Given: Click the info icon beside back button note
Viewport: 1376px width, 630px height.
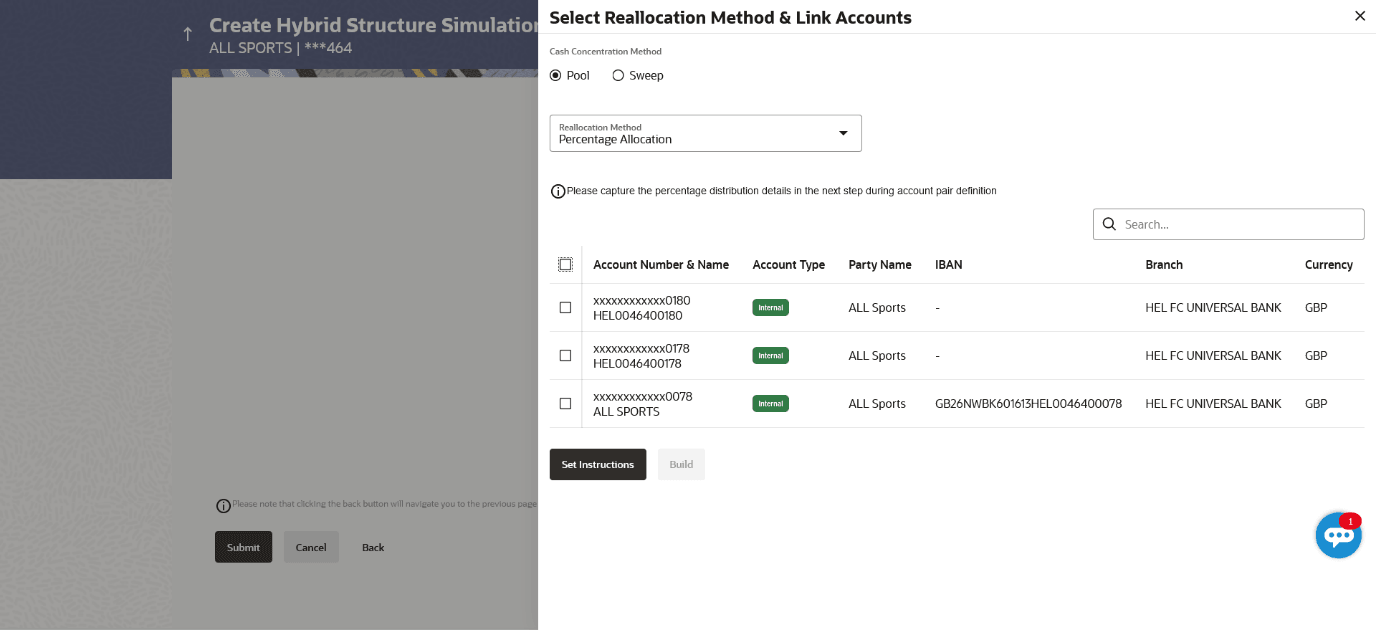Looking at the screenshot, I should [x=223, y=506].
